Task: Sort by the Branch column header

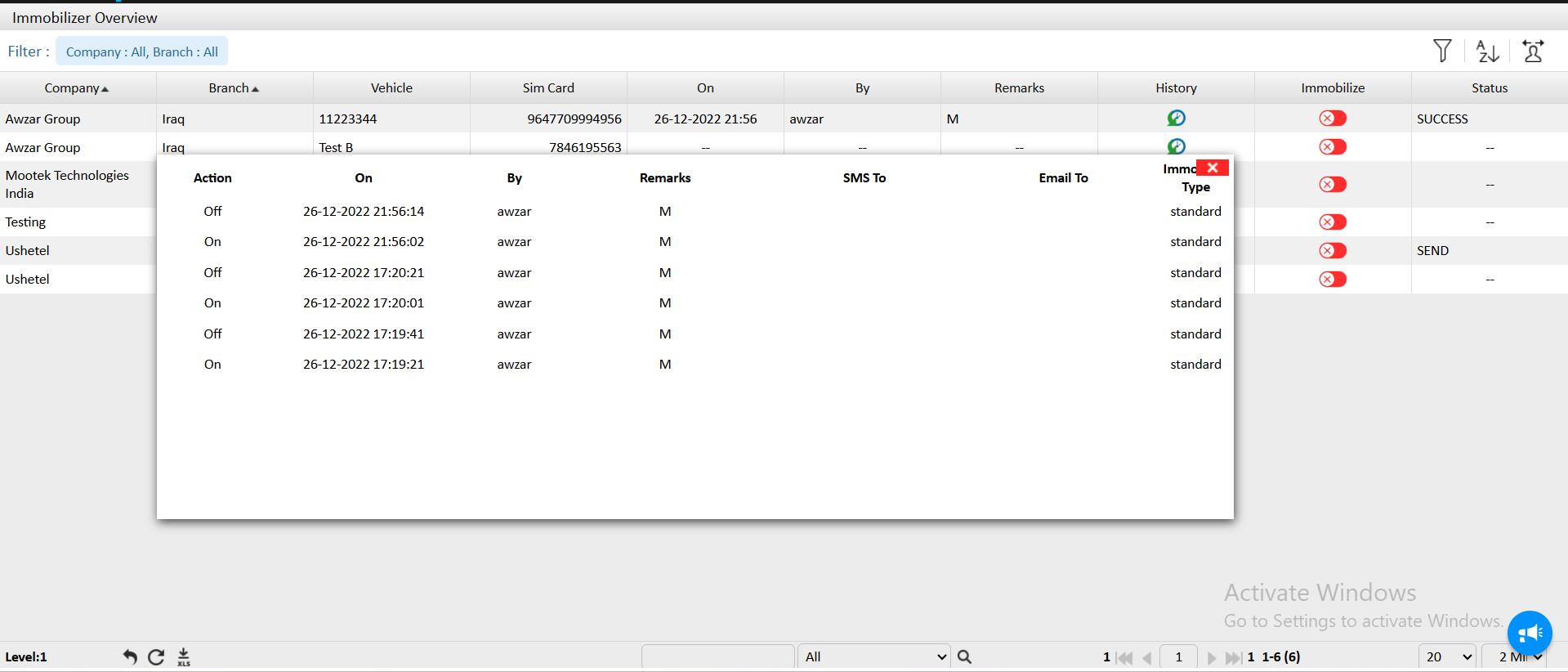Action: coord(233,88)
